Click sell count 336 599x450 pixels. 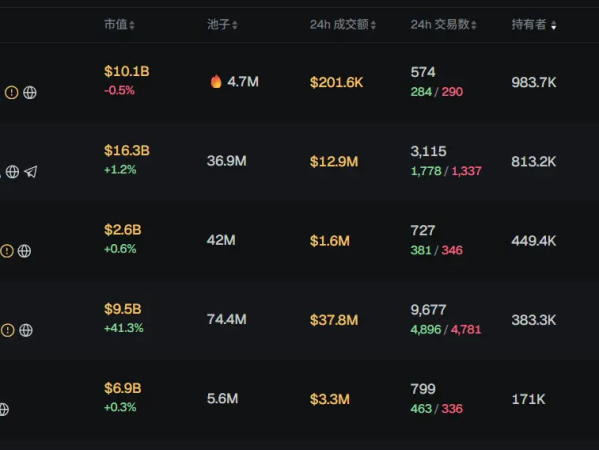tap(452, 409)
